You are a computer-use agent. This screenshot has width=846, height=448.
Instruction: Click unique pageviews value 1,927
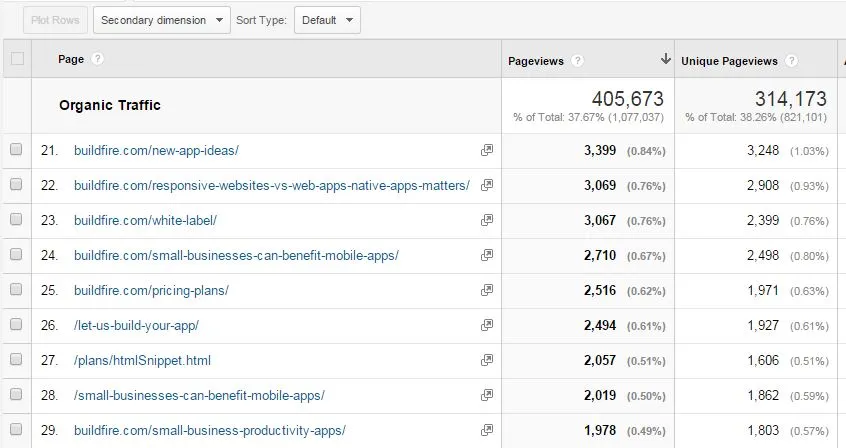(x=763, y=325)
